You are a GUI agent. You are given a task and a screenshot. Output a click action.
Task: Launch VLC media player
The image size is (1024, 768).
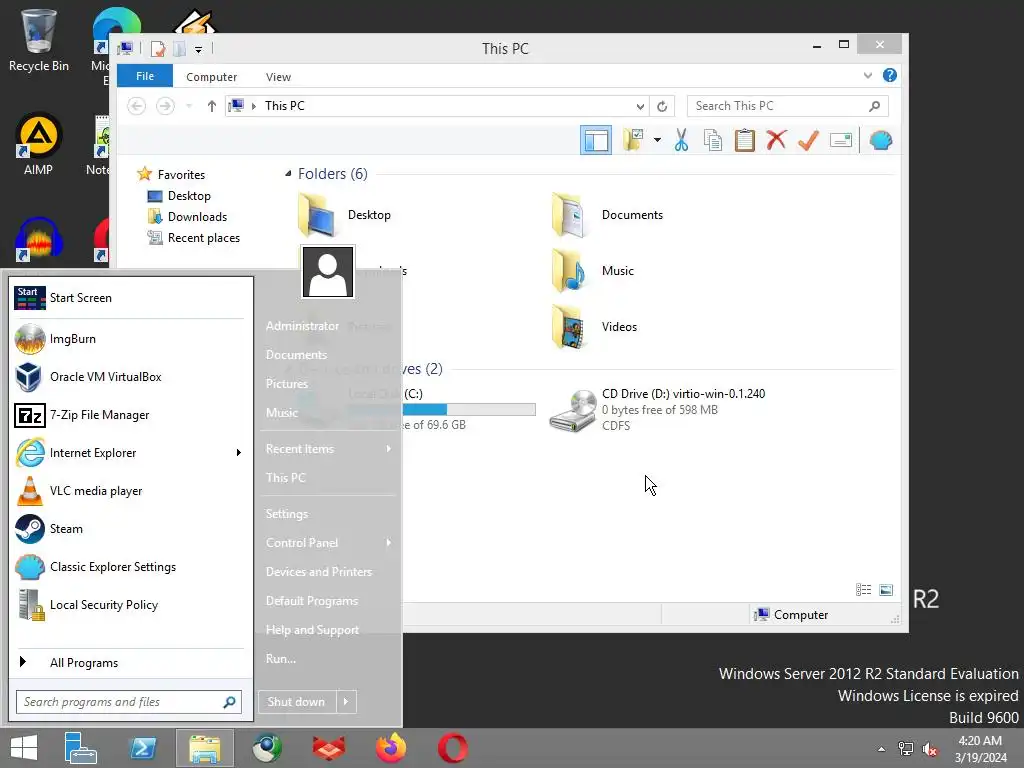(x=129, y=490)
